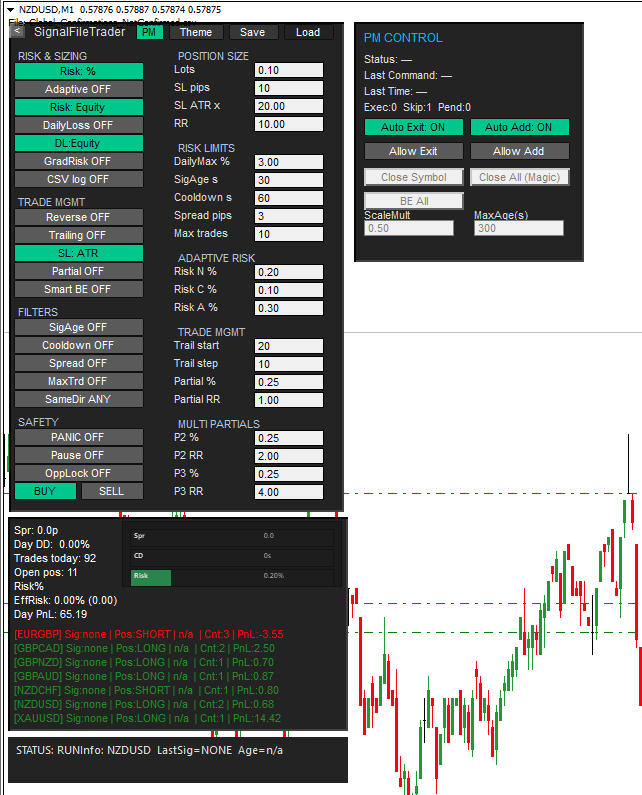The width and height of the screenshot is (642, 795).
Task: Edit the SL pips field
Action: 289,88
